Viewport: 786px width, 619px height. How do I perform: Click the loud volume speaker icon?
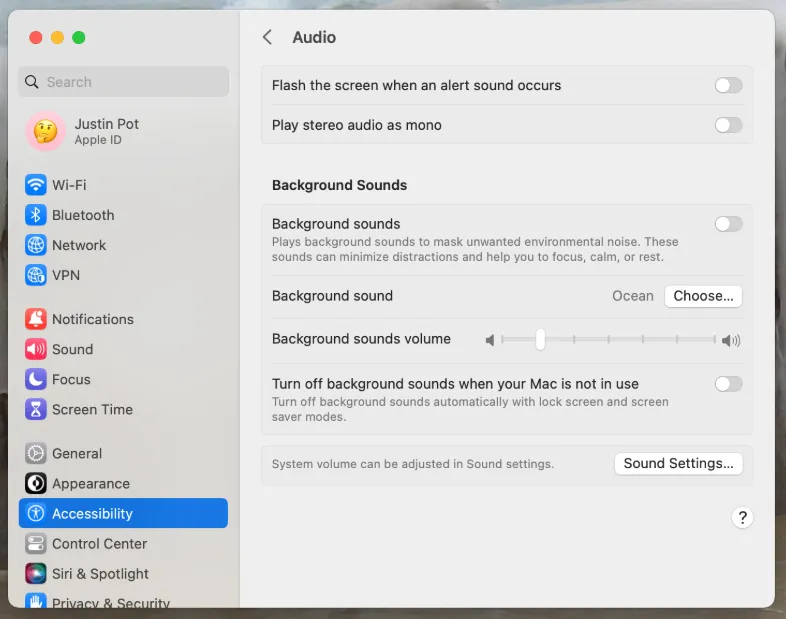(731, 341)
